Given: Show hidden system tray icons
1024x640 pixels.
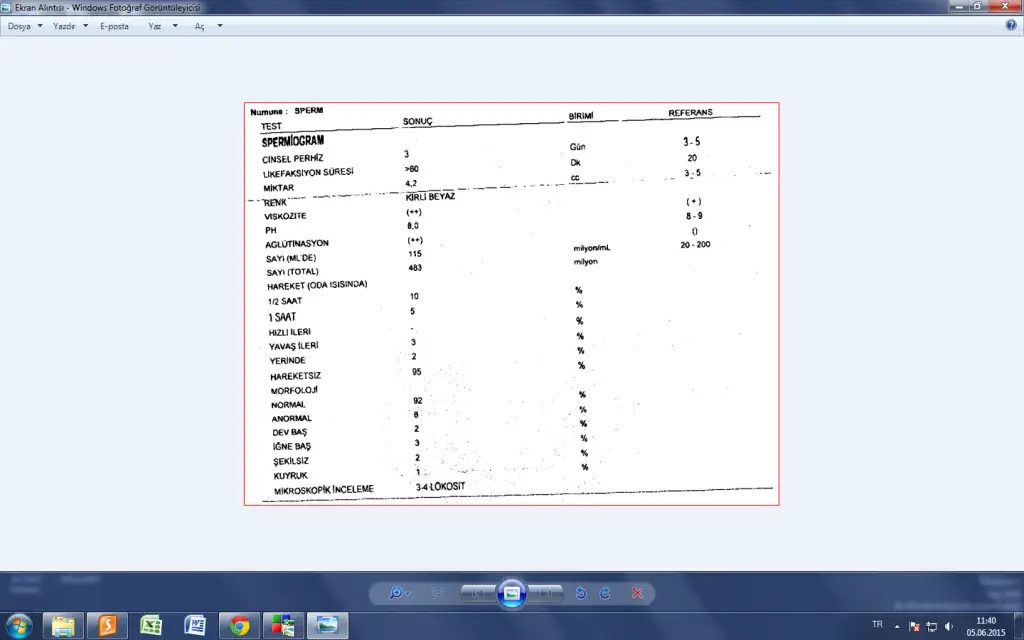Looking at the screenshot, I should pyautogui.click(x=897, y=626).
